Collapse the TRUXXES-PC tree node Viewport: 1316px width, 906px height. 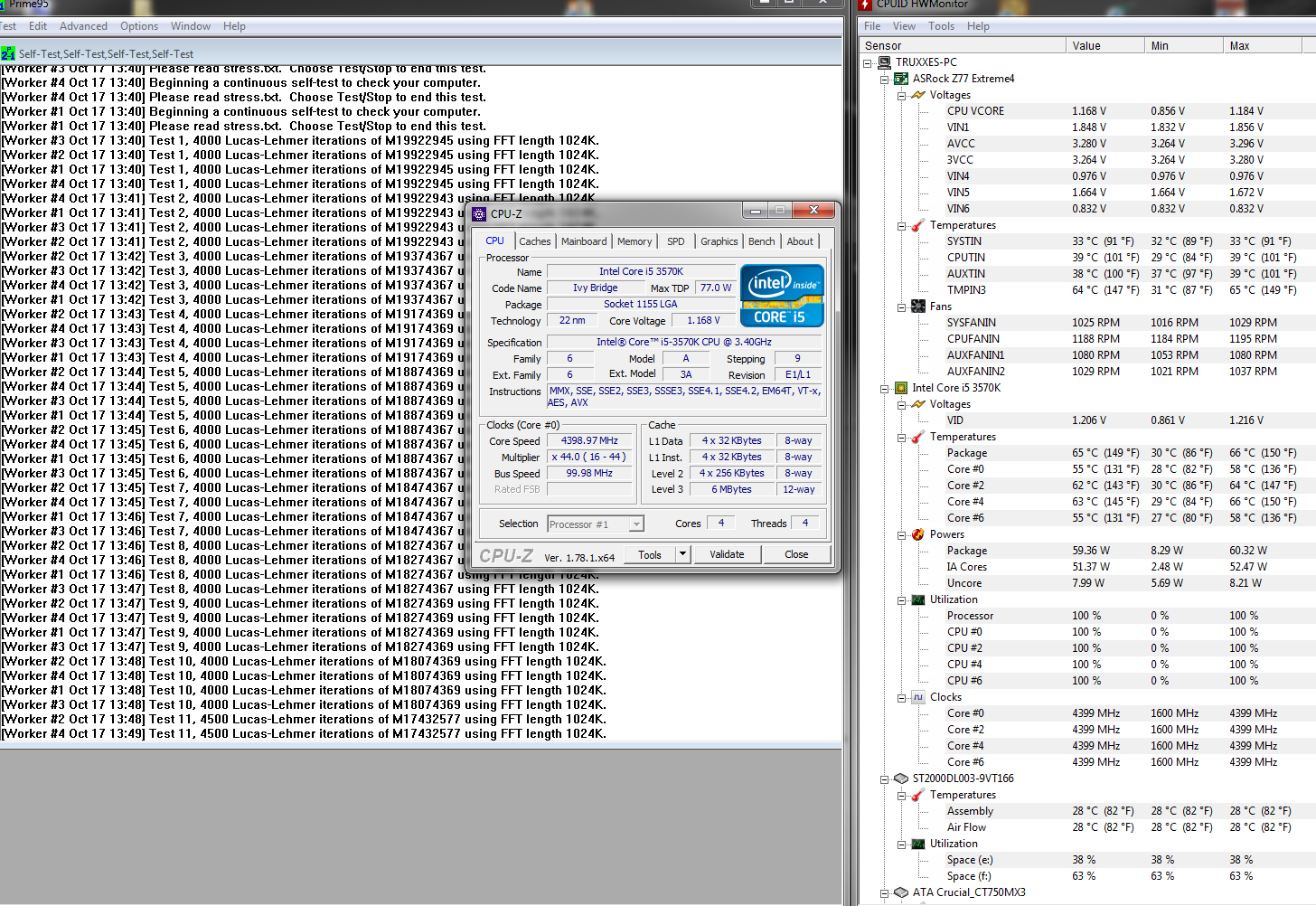868,63
